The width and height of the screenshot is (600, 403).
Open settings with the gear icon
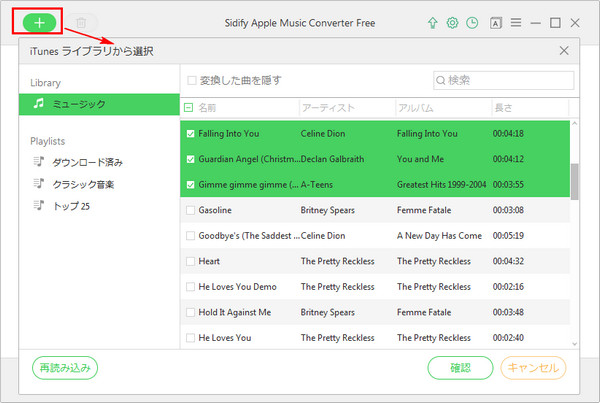[452, 22]
